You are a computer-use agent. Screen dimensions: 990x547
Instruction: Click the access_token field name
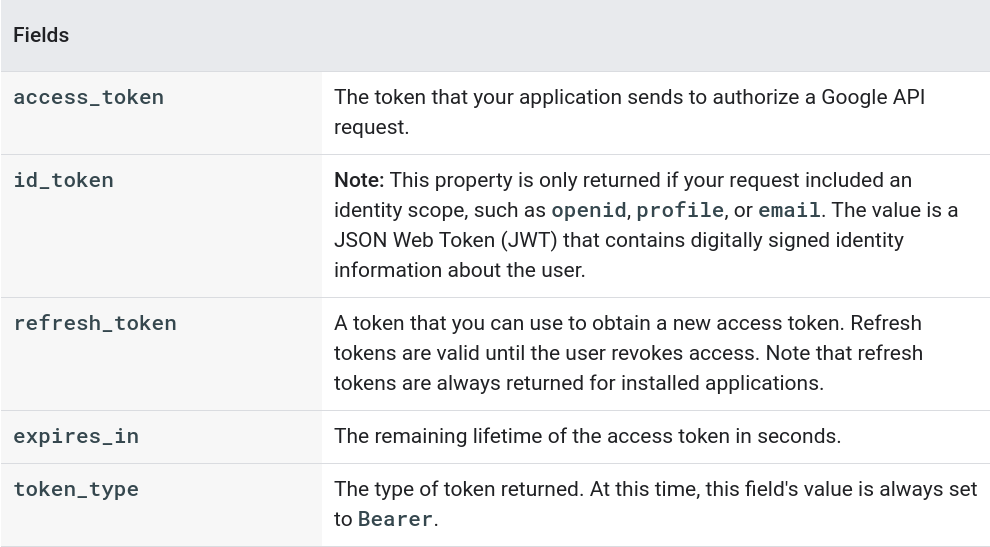click(88, 97)
